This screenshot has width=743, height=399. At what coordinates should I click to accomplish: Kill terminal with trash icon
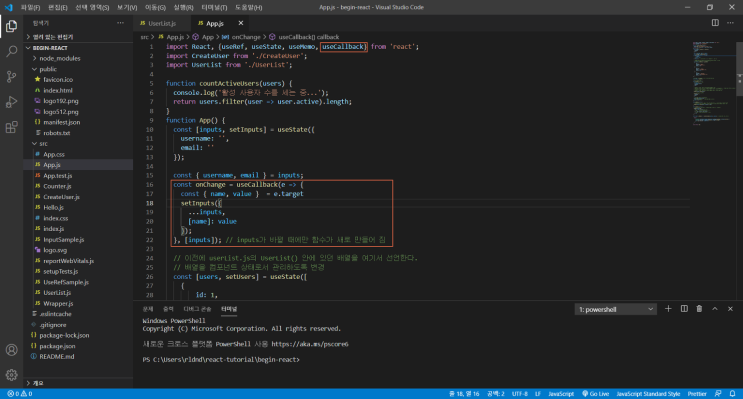coord(699,309)
